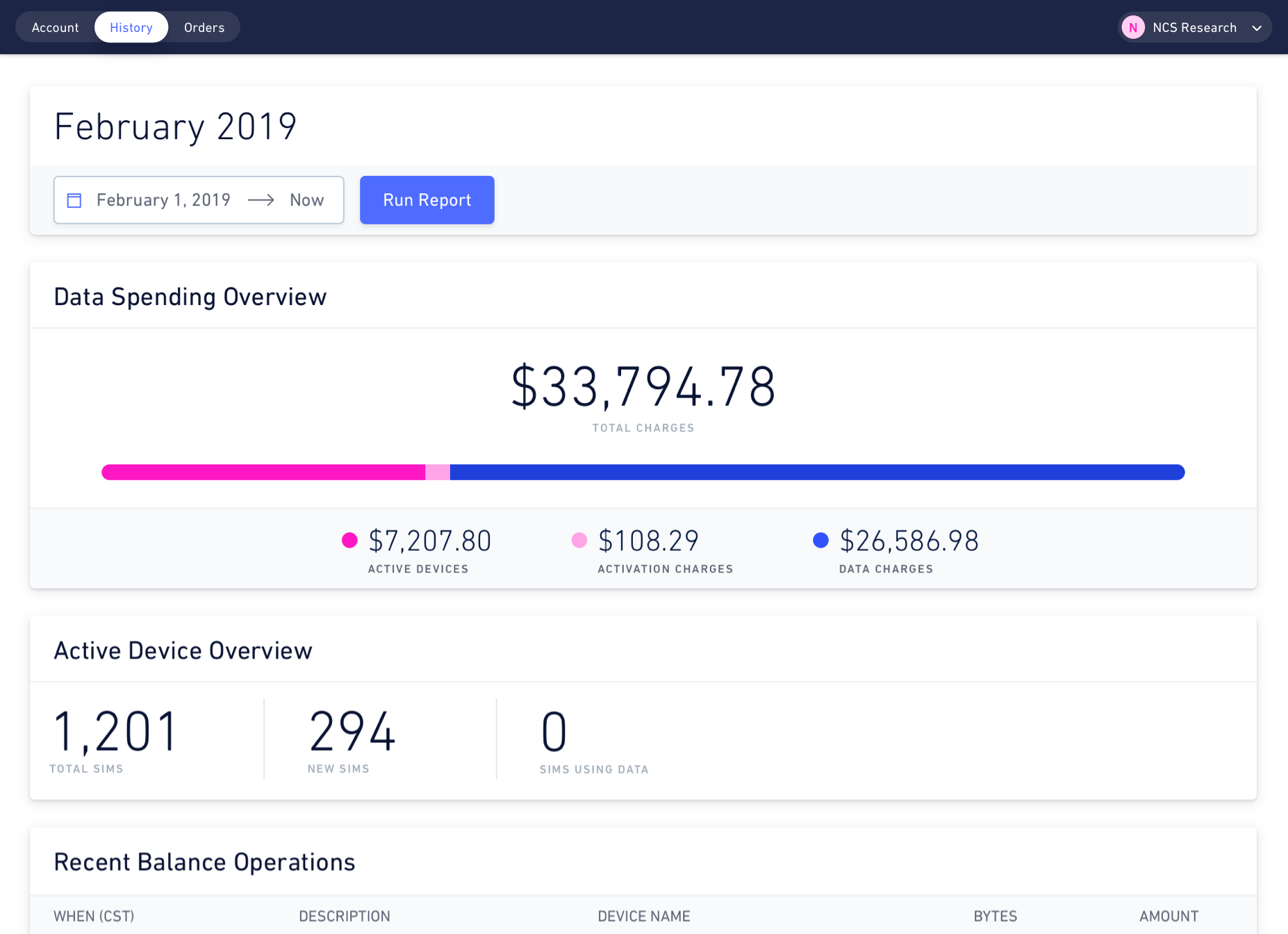The height and width of the screenshot is (934, 1288).
Task: Click the February 2019 report title
Action: click(x=176, y=126)
